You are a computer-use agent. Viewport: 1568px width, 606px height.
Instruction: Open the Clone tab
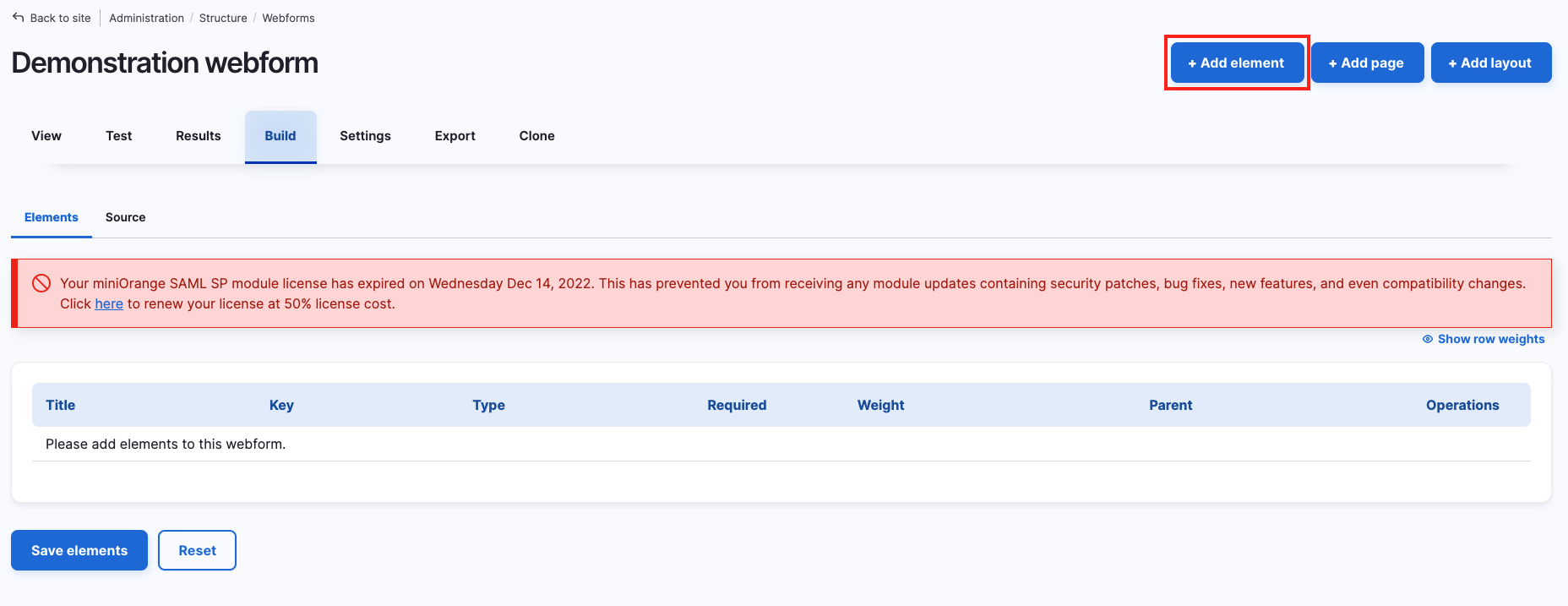(x=537, y=136)
